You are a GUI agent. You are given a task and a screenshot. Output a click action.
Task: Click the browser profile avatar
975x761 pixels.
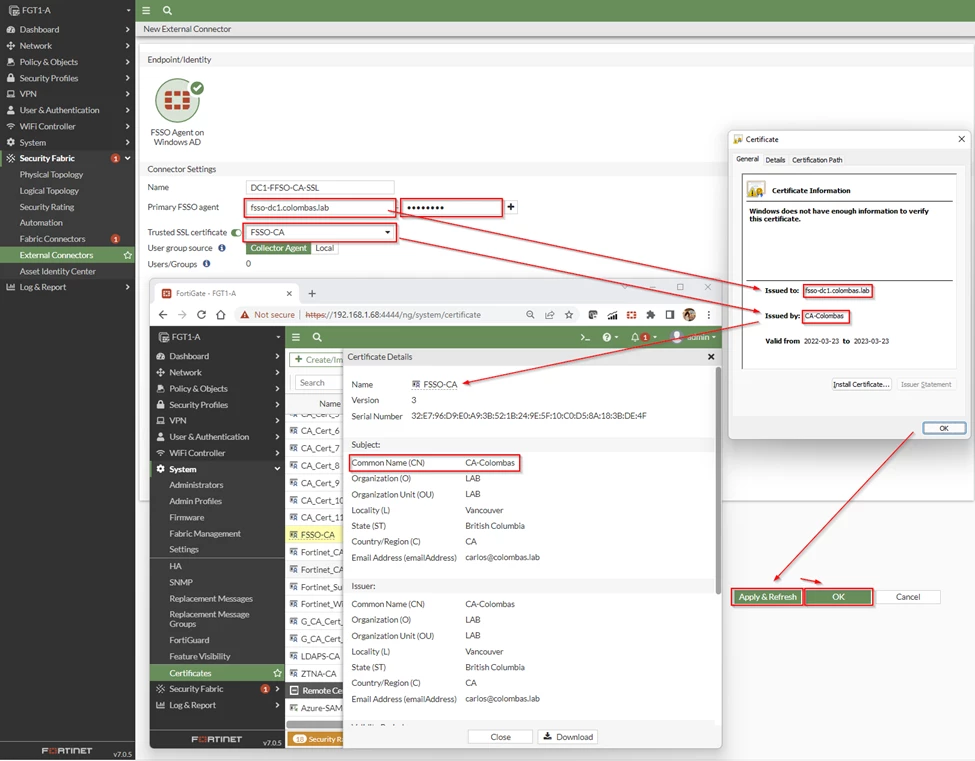coord(689,315)
